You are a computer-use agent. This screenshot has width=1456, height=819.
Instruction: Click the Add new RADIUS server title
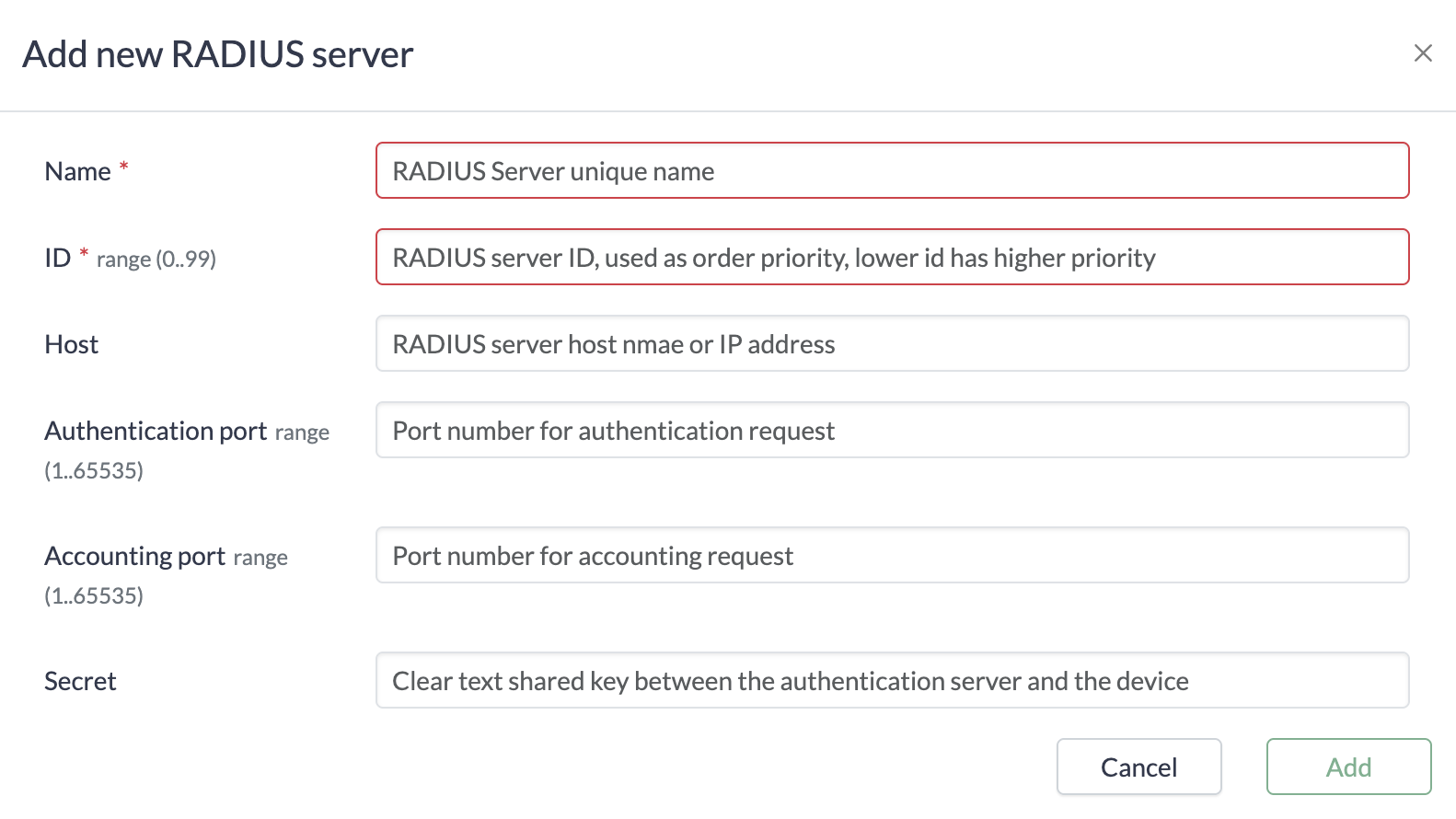[217, 54]
